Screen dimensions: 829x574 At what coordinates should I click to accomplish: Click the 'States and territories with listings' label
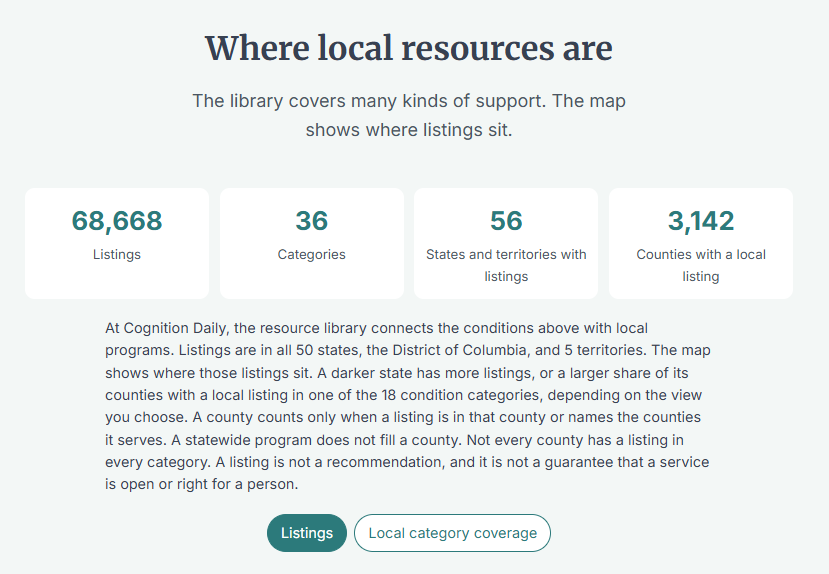506,265
